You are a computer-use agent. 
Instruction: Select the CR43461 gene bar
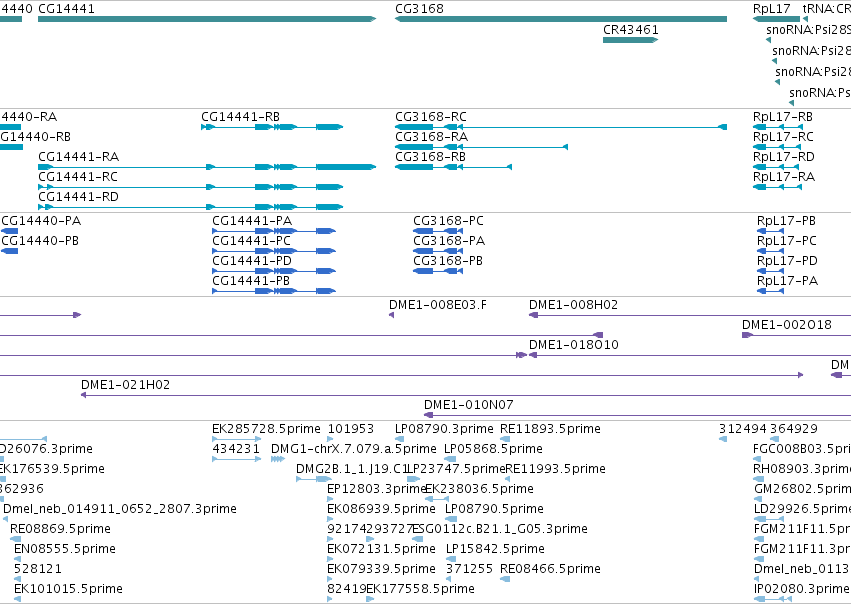tap(630, 40)
